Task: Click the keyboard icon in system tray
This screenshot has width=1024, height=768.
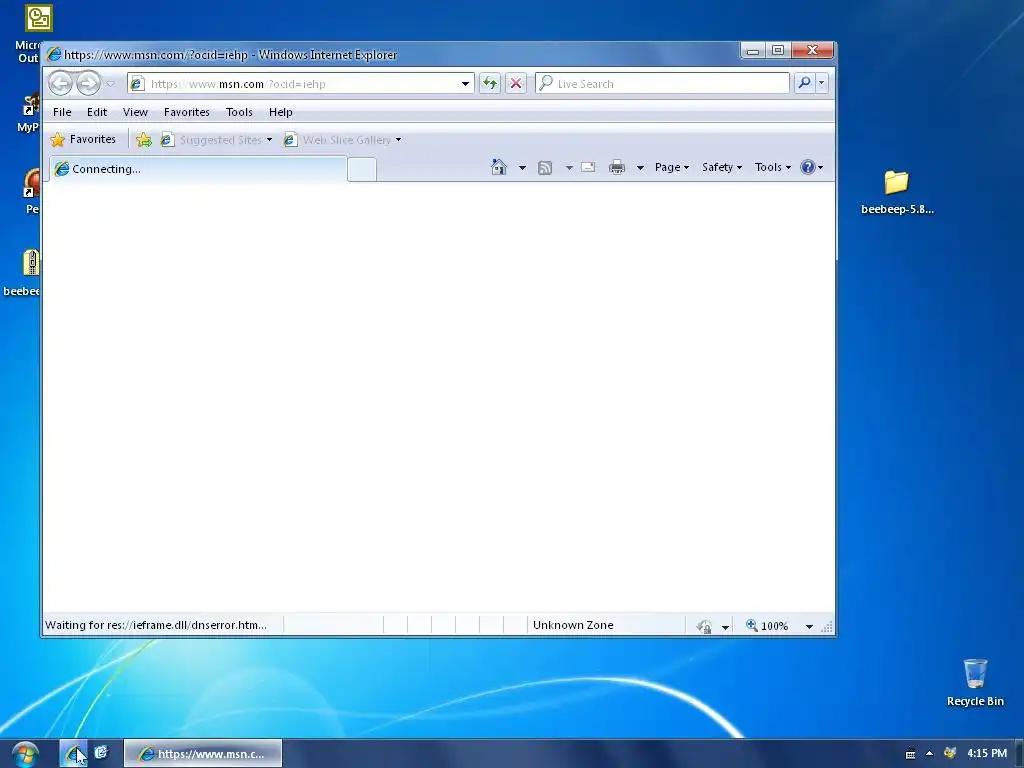Action: click(910, 754)
